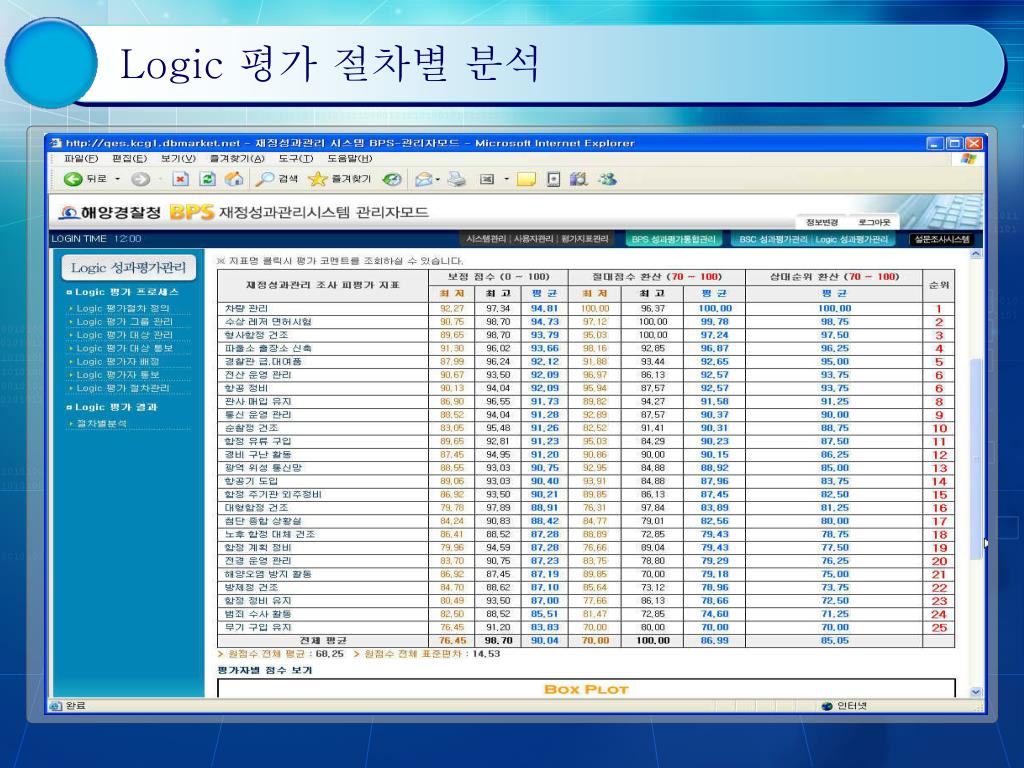This screenshot has width=1024, height=768.
Task: Click the Edit page toolbar icon
Action: click(x=487, y=179)
